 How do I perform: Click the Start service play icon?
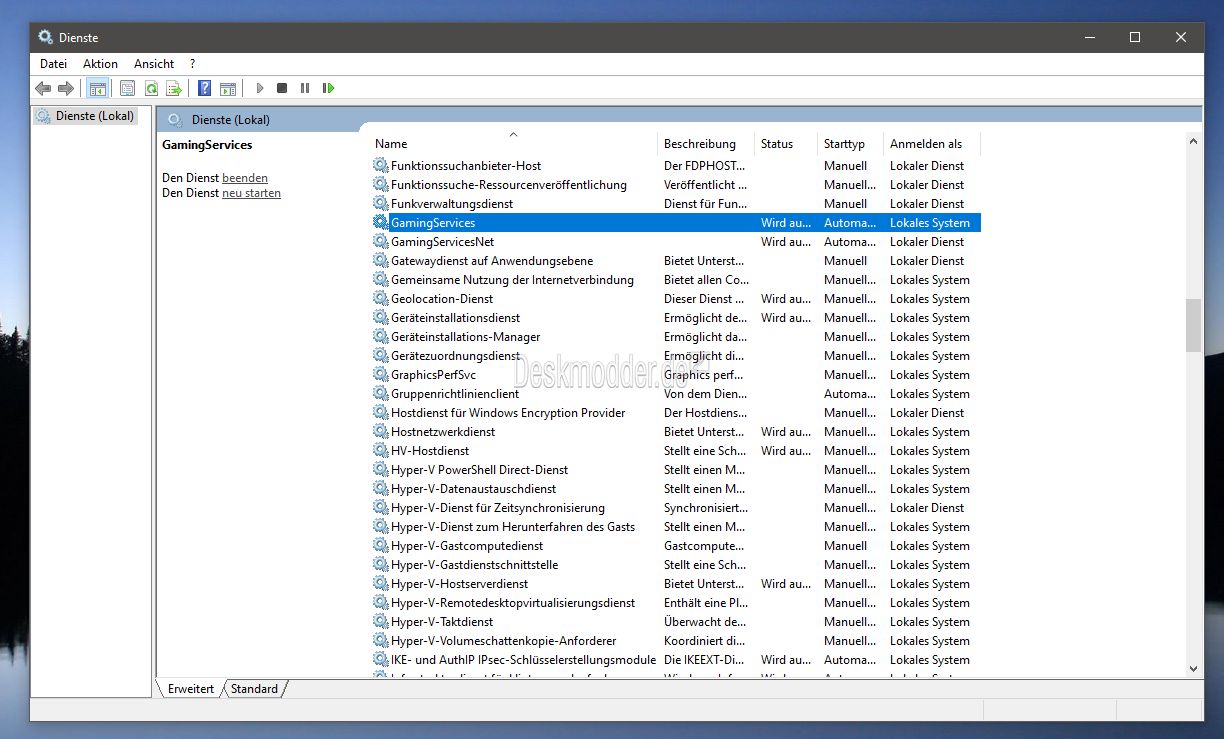[x=260, y=88]
